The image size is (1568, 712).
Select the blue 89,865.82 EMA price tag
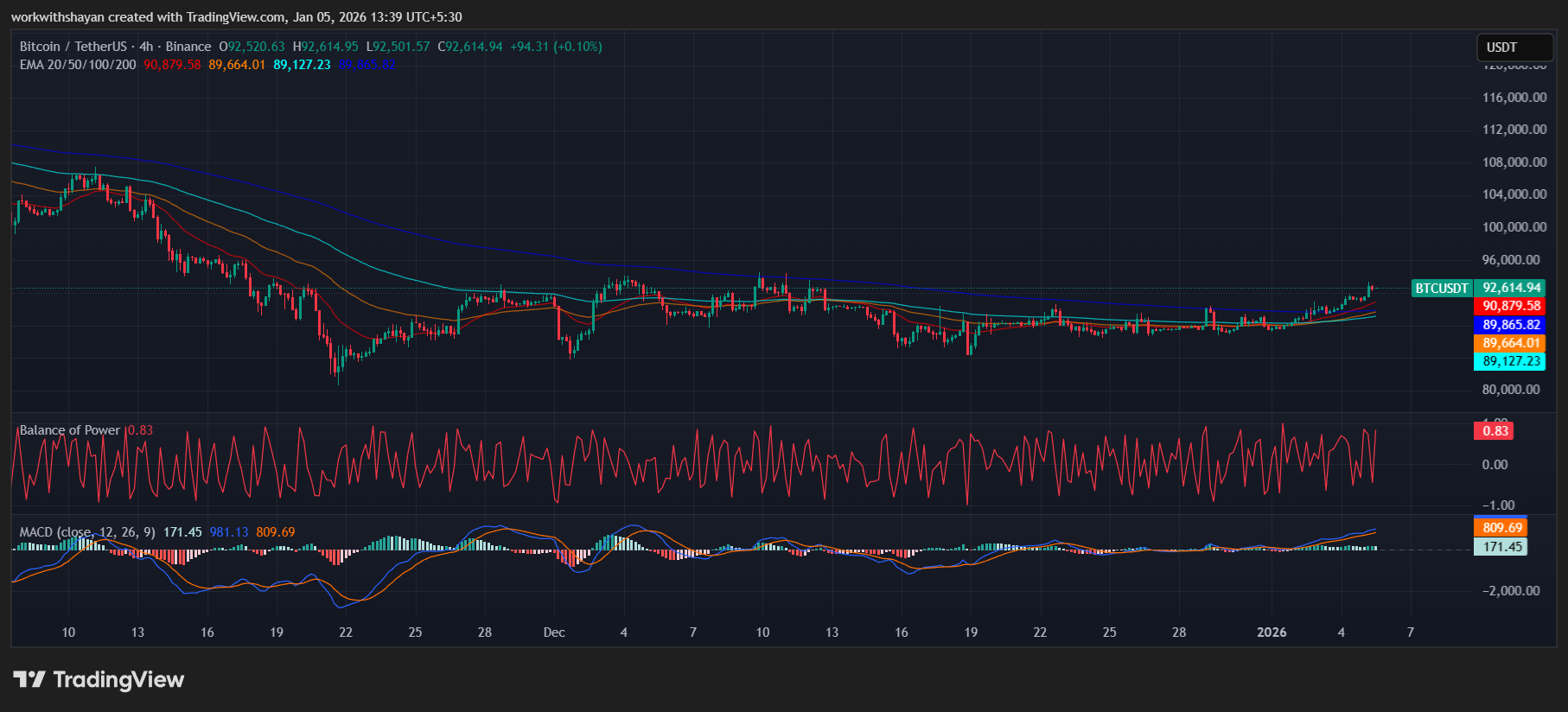tap(1511, 325)
